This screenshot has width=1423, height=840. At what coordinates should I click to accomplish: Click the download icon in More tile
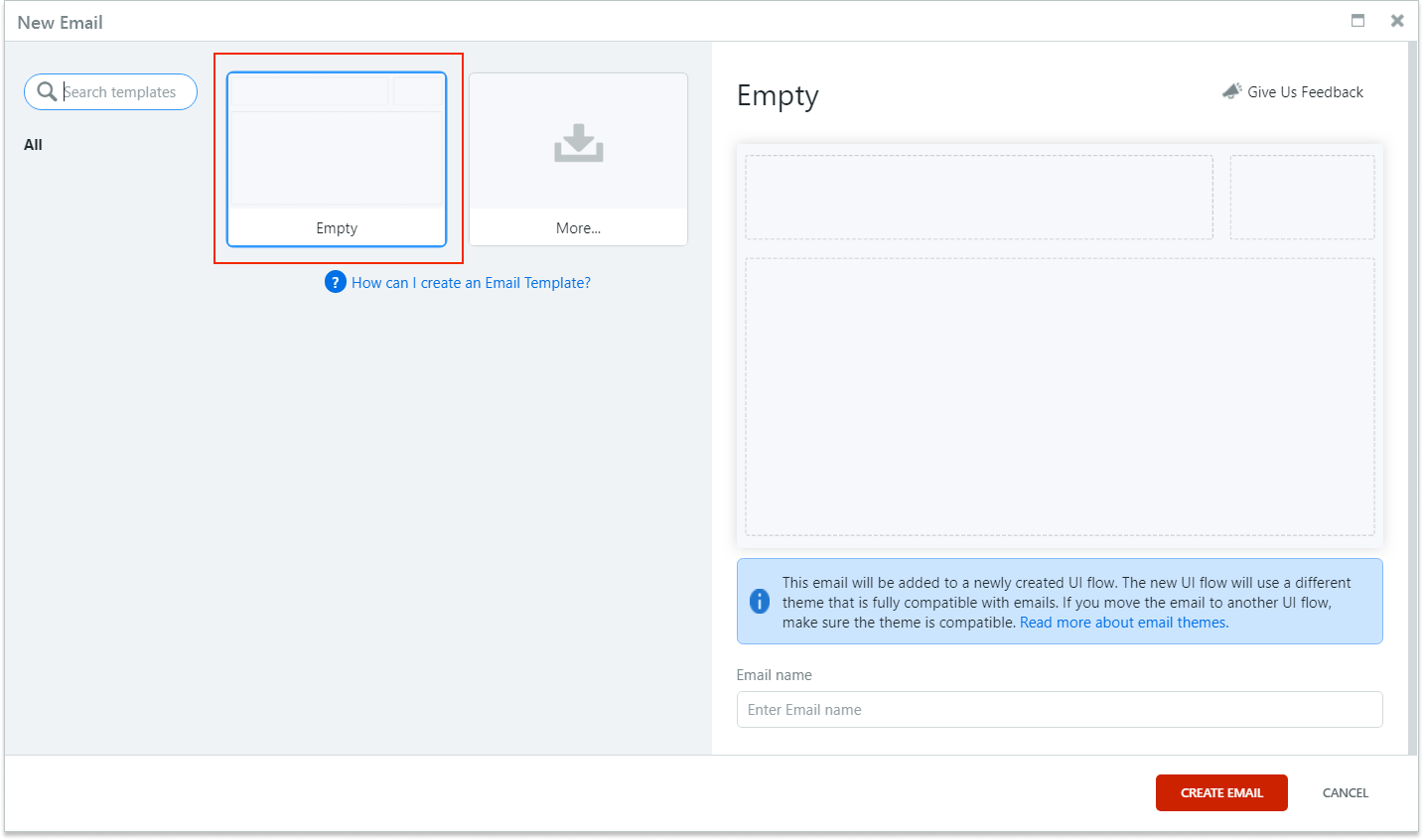(x=579, y=143)
